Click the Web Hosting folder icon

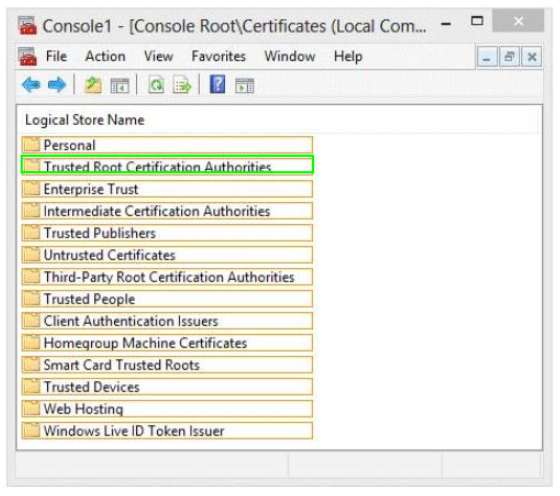pos(31,409)
